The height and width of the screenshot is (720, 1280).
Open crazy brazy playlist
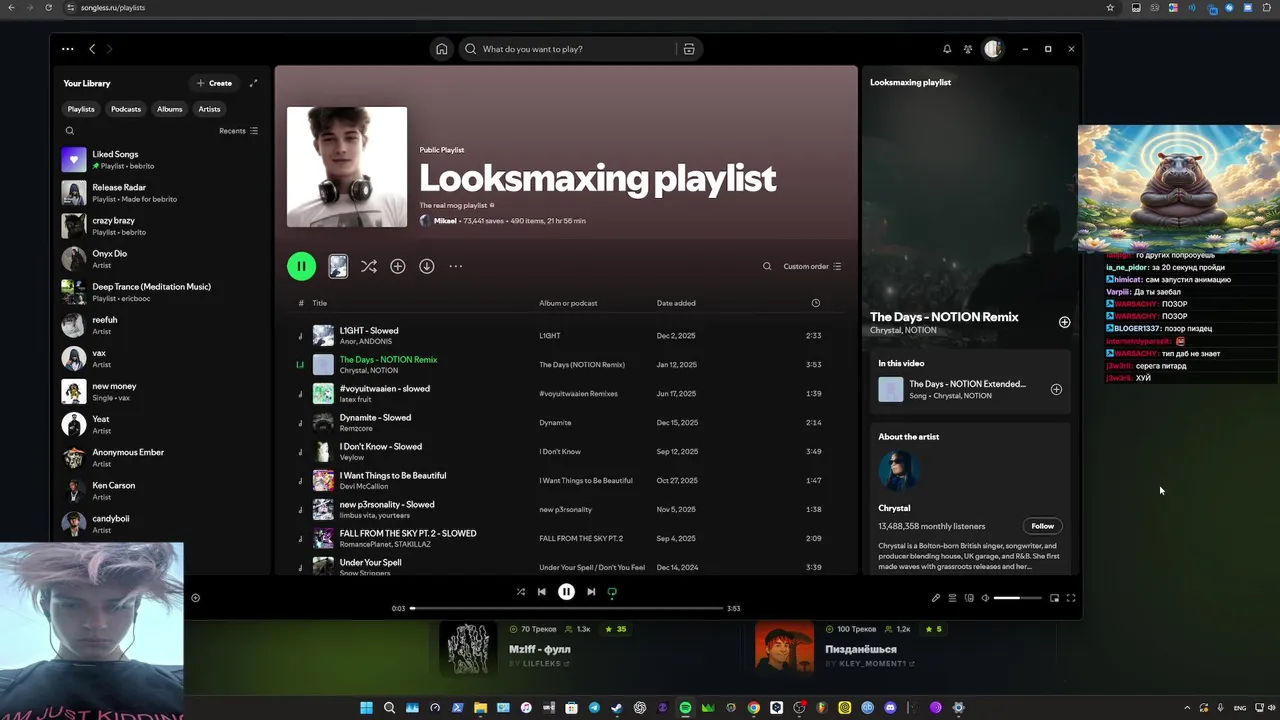[x=160, y=226]
